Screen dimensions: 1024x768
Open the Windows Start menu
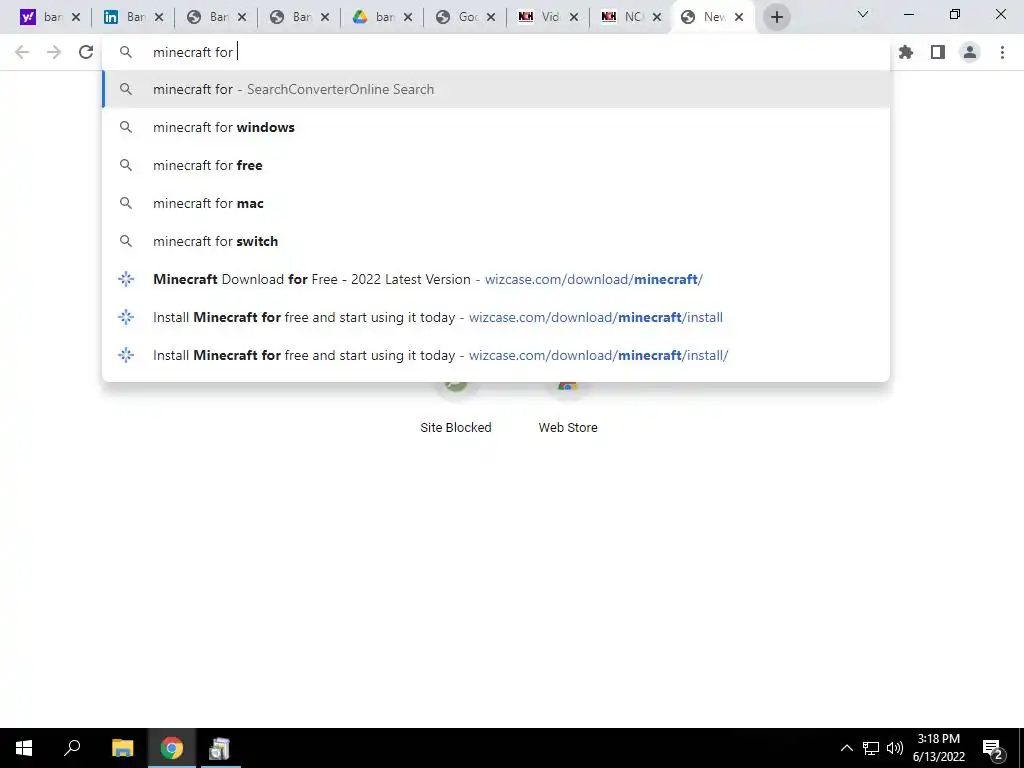[24, 748]
